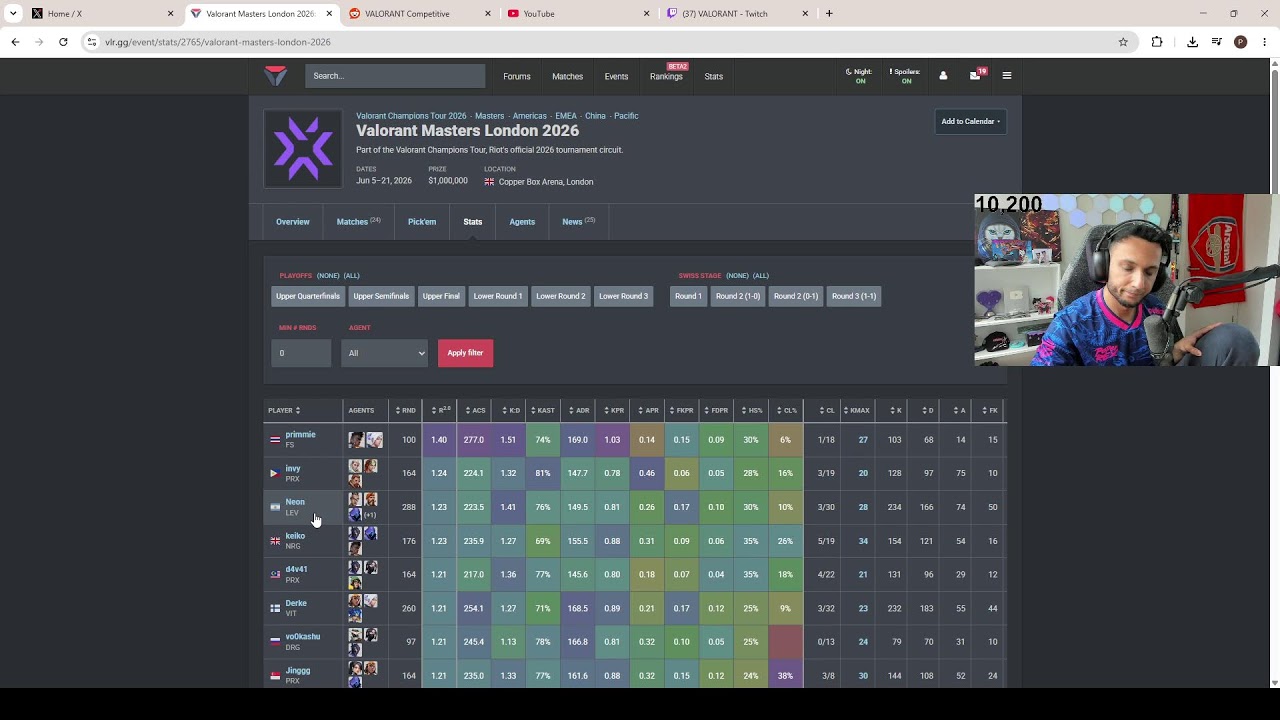Click Jinggg's CL% value 38%
This screenshot has height=720, width=1280.
tap(785, 676)
